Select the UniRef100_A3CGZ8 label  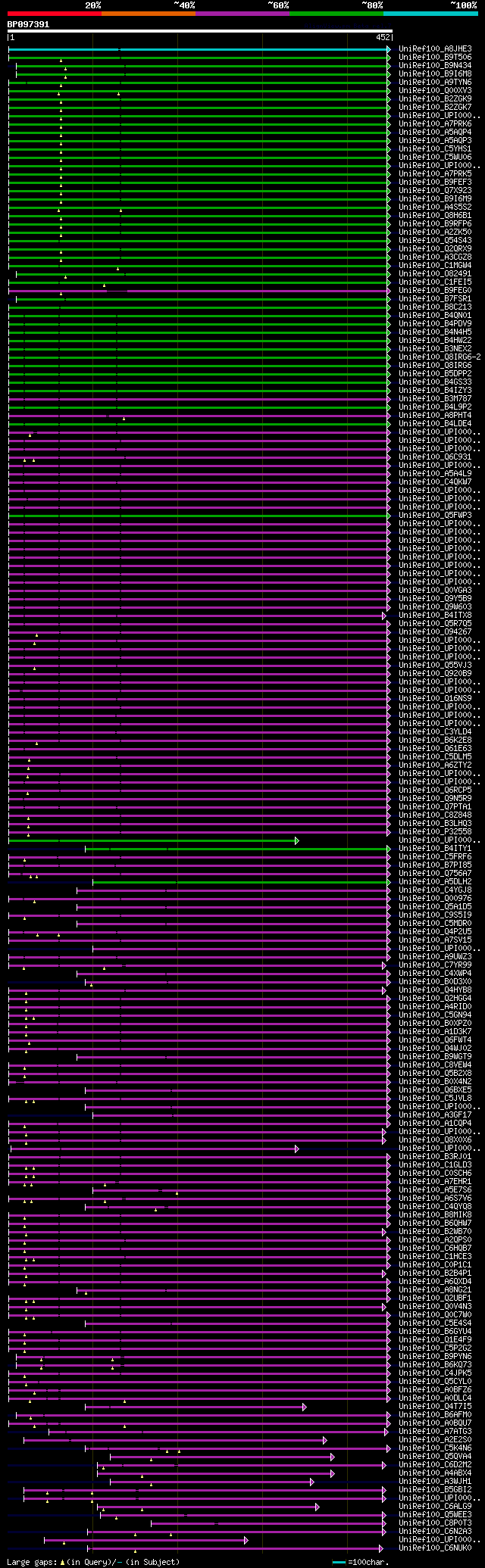(x=435, y=257)
